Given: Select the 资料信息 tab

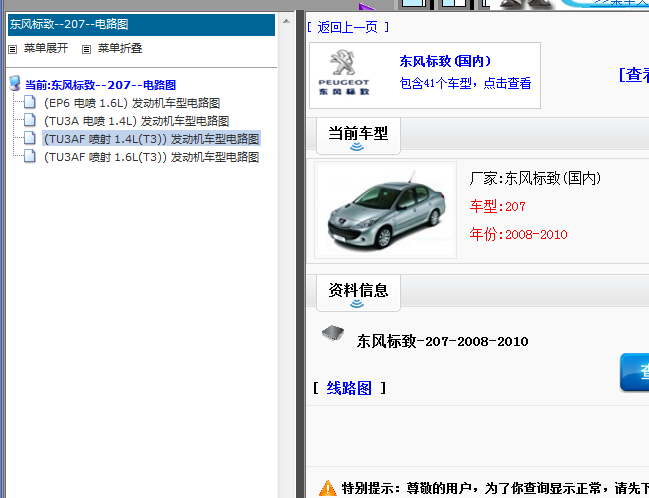Looking at the screenshot, I should tap(358, 290).
